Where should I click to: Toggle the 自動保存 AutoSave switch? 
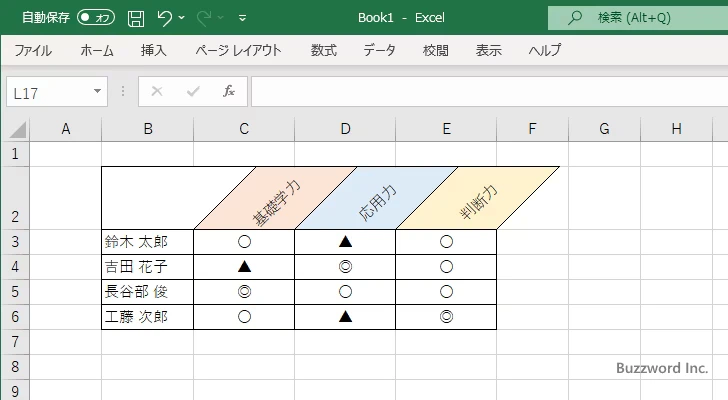coord(96,18)
